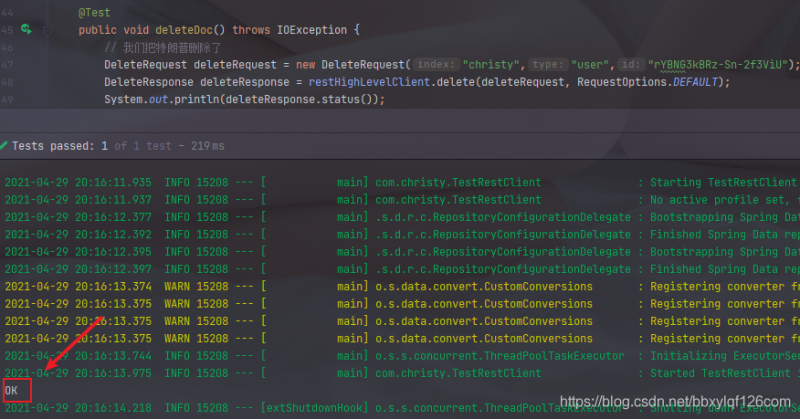This screenshot has width=800, height=419.
Task: Click restHighLevelClient in line 48
Action: click(369, 82)
